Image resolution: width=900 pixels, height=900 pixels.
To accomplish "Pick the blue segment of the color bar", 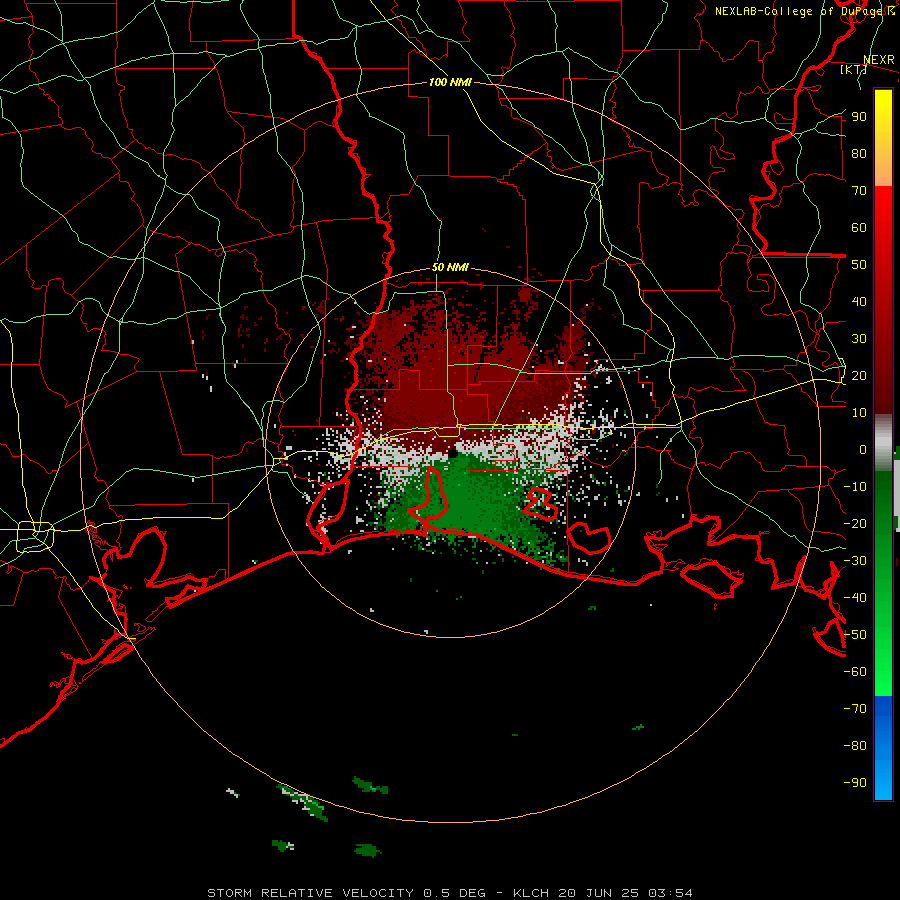I will pos(883,748).
